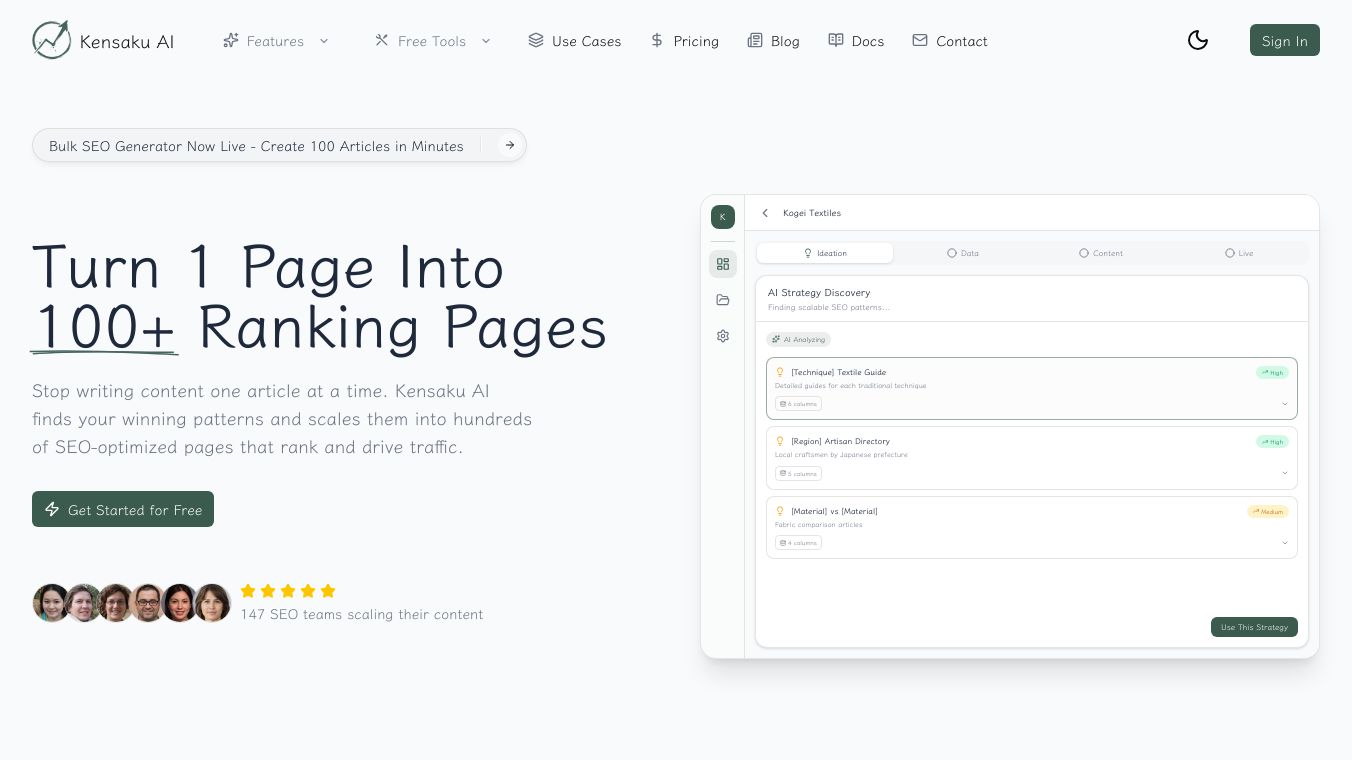Viewport: 1352px width, 760px height.
Task: Click the 'Bulk SEO Generator Now Live' announcement text
Action: tap(256, 146)
